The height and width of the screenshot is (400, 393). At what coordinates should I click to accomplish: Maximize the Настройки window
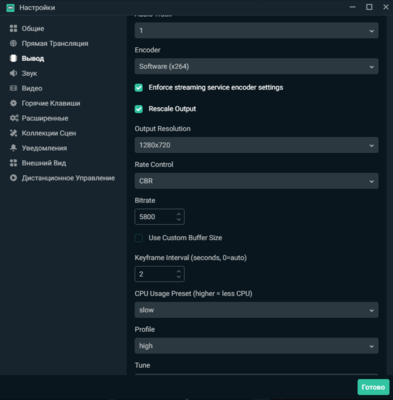click(x=369, y=7)
